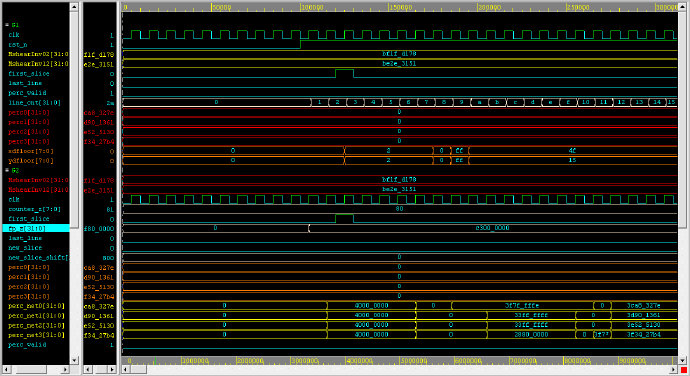Click signal list scroll-right arrow

coord(65,369)
